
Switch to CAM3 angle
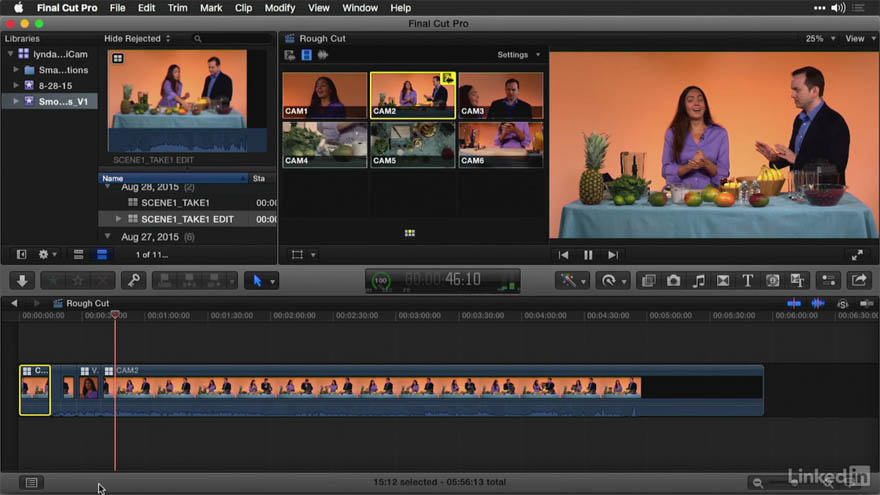pos(501,95)
